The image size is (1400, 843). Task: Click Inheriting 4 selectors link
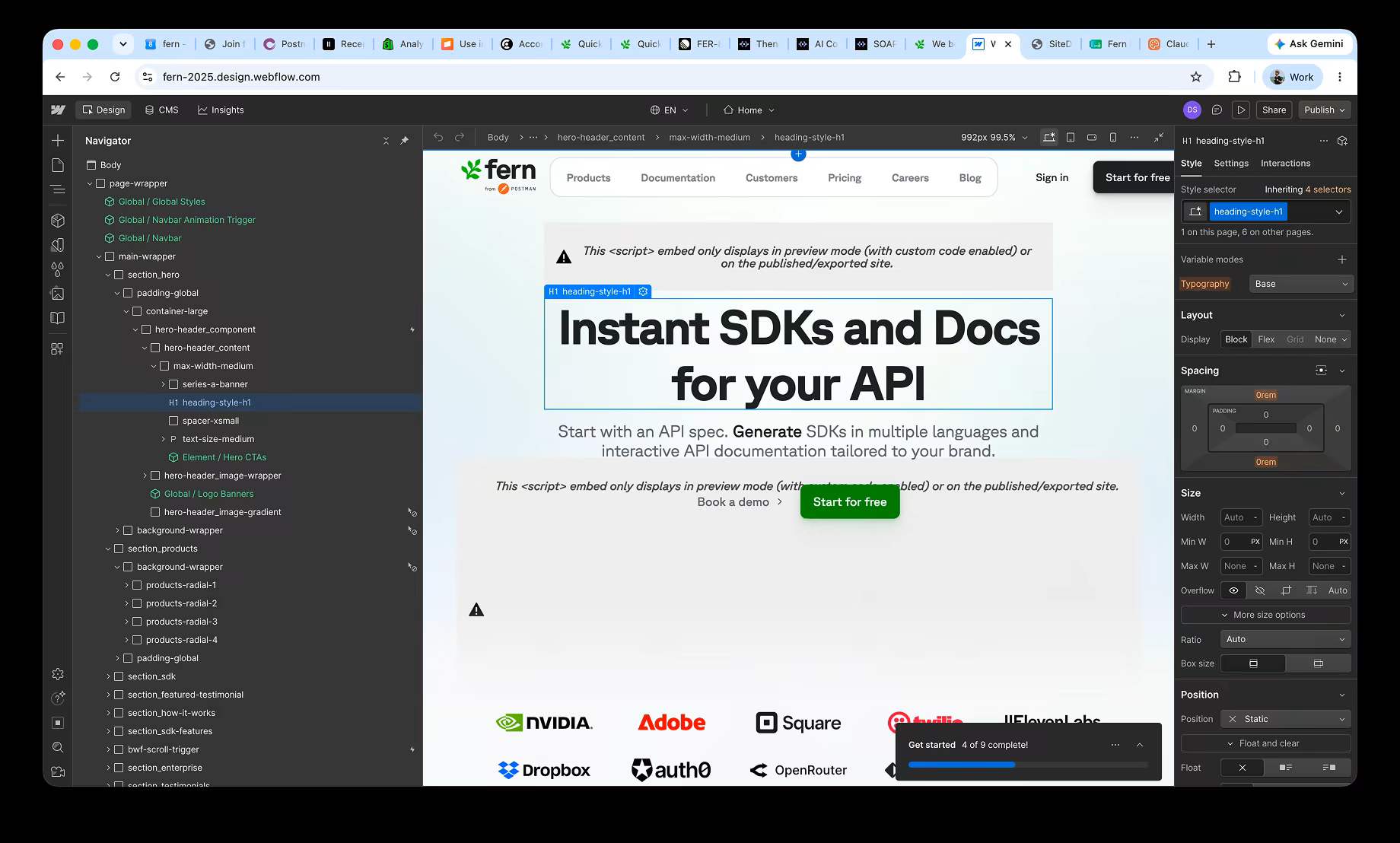tap(1308, 189)
